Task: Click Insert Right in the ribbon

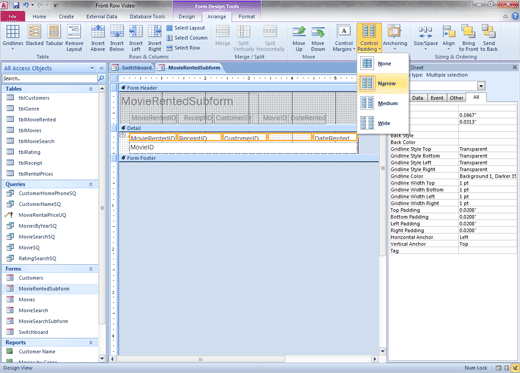Action: click(x=155, y=38)
